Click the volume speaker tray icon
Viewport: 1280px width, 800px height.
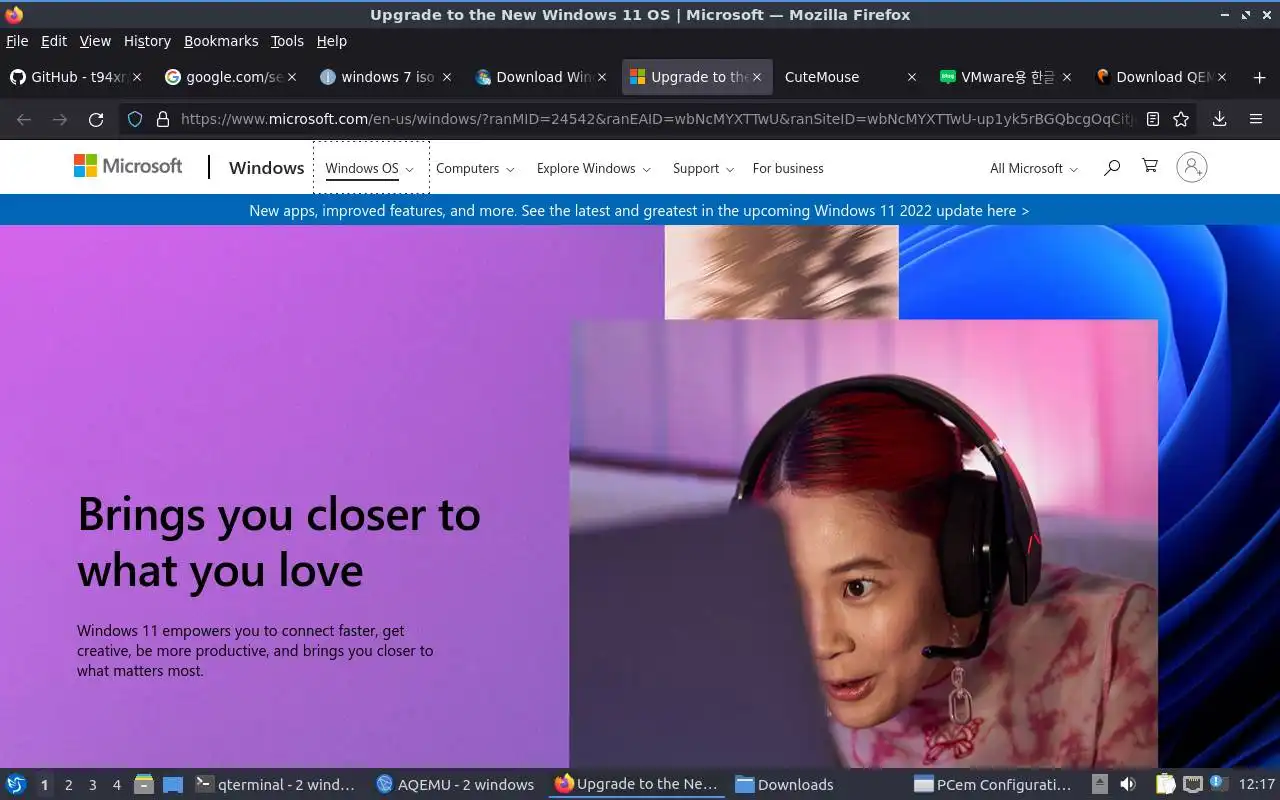pyautogui.click(x=1128, y=784)
